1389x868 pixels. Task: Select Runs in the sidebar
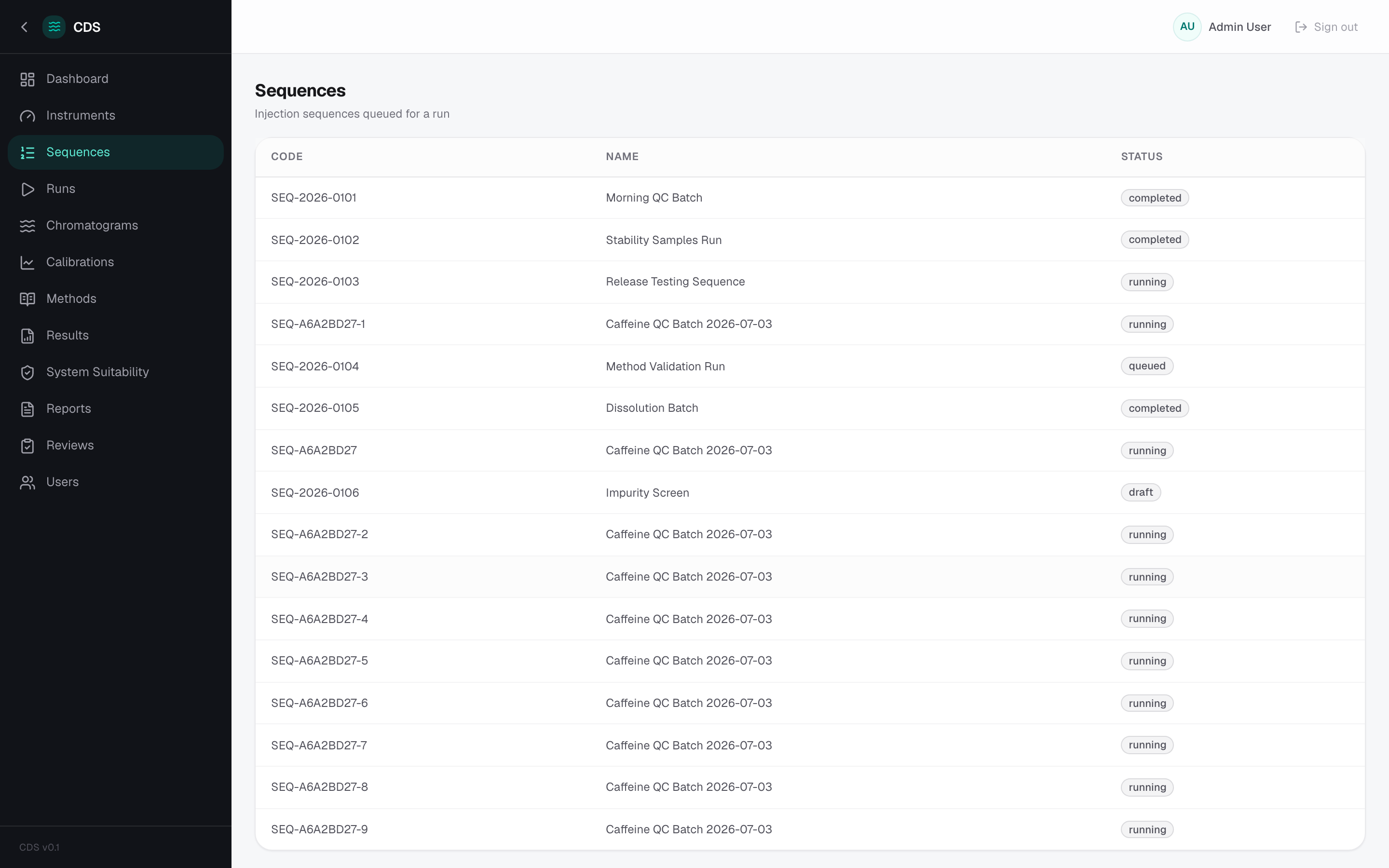point(115,189)
